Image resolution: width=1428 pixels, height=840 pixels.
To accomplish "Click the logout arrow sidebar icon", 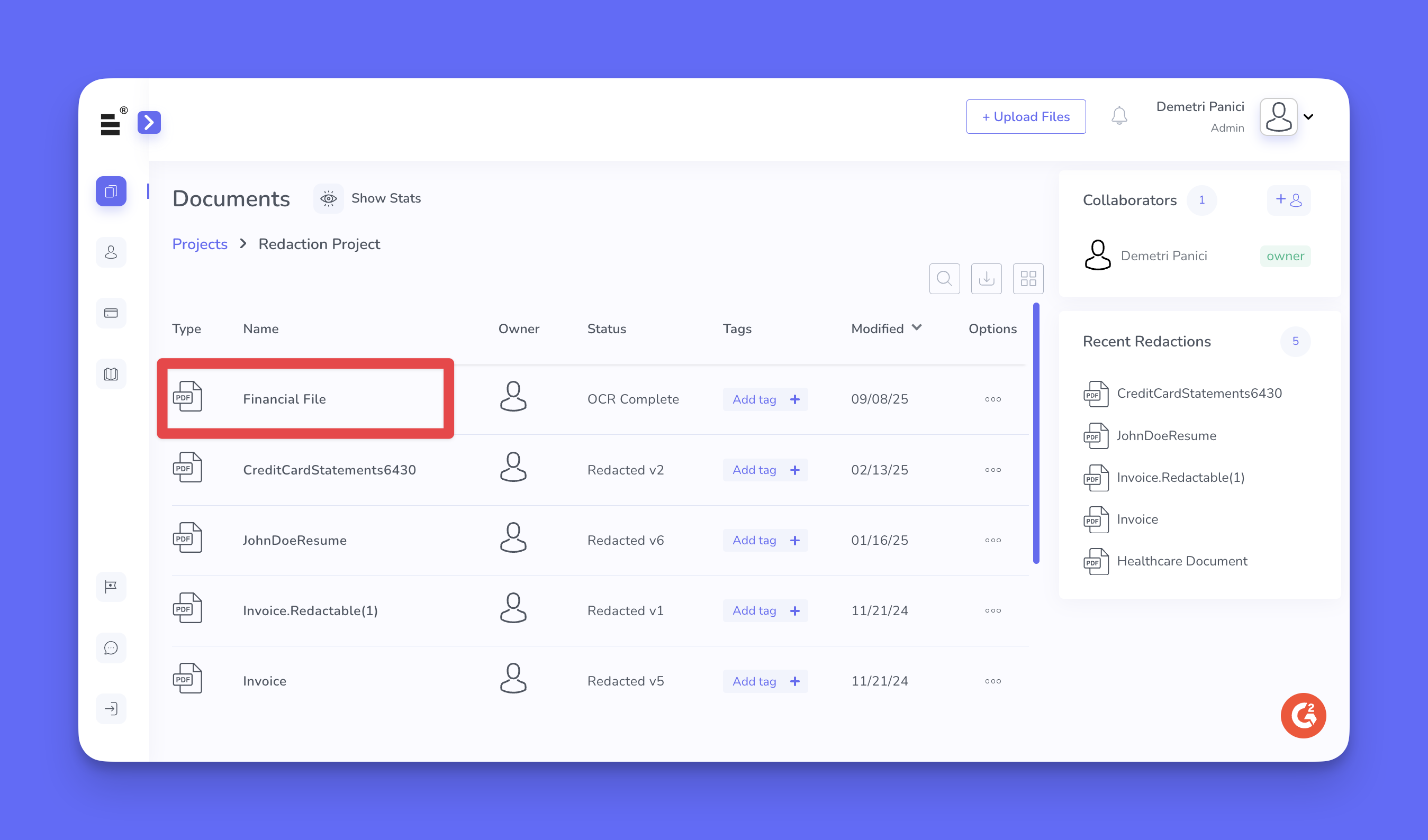I will click(111, 708).
